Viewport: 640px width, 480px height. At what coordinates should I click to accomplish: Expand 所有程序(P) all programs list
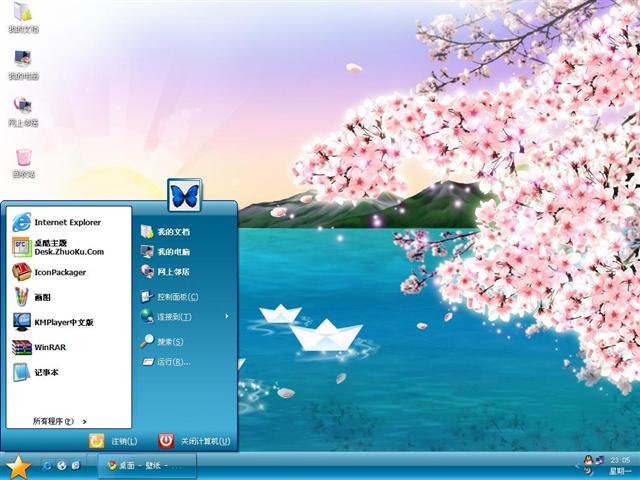[60, 421]
